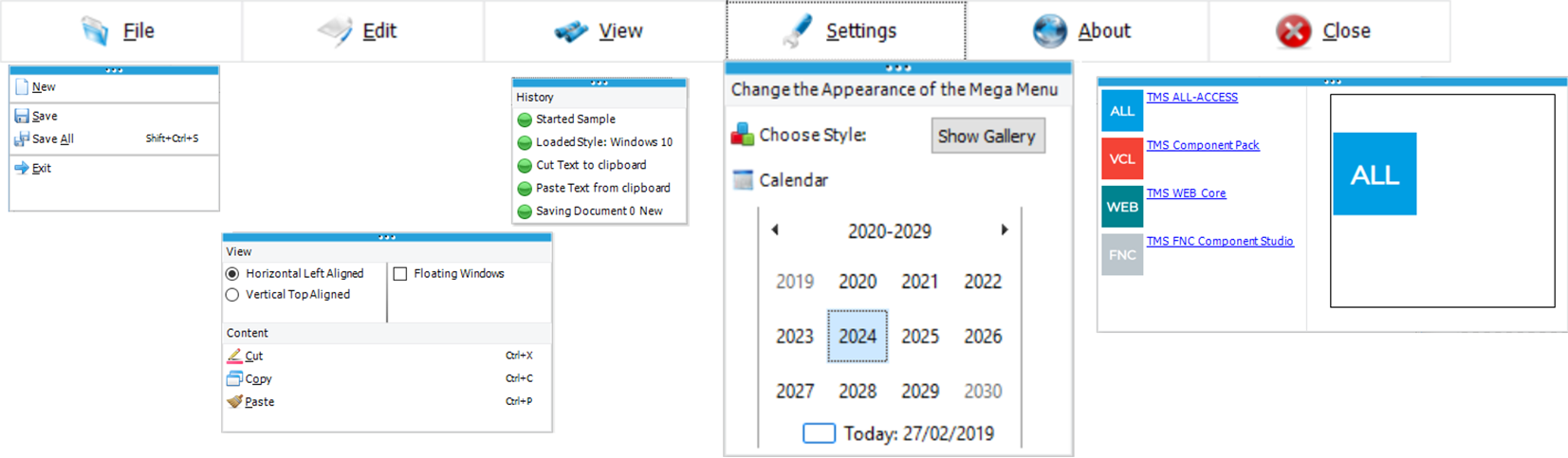Open the About menu
This screenshot has width=1568, height=458.
pos(1085,30)
